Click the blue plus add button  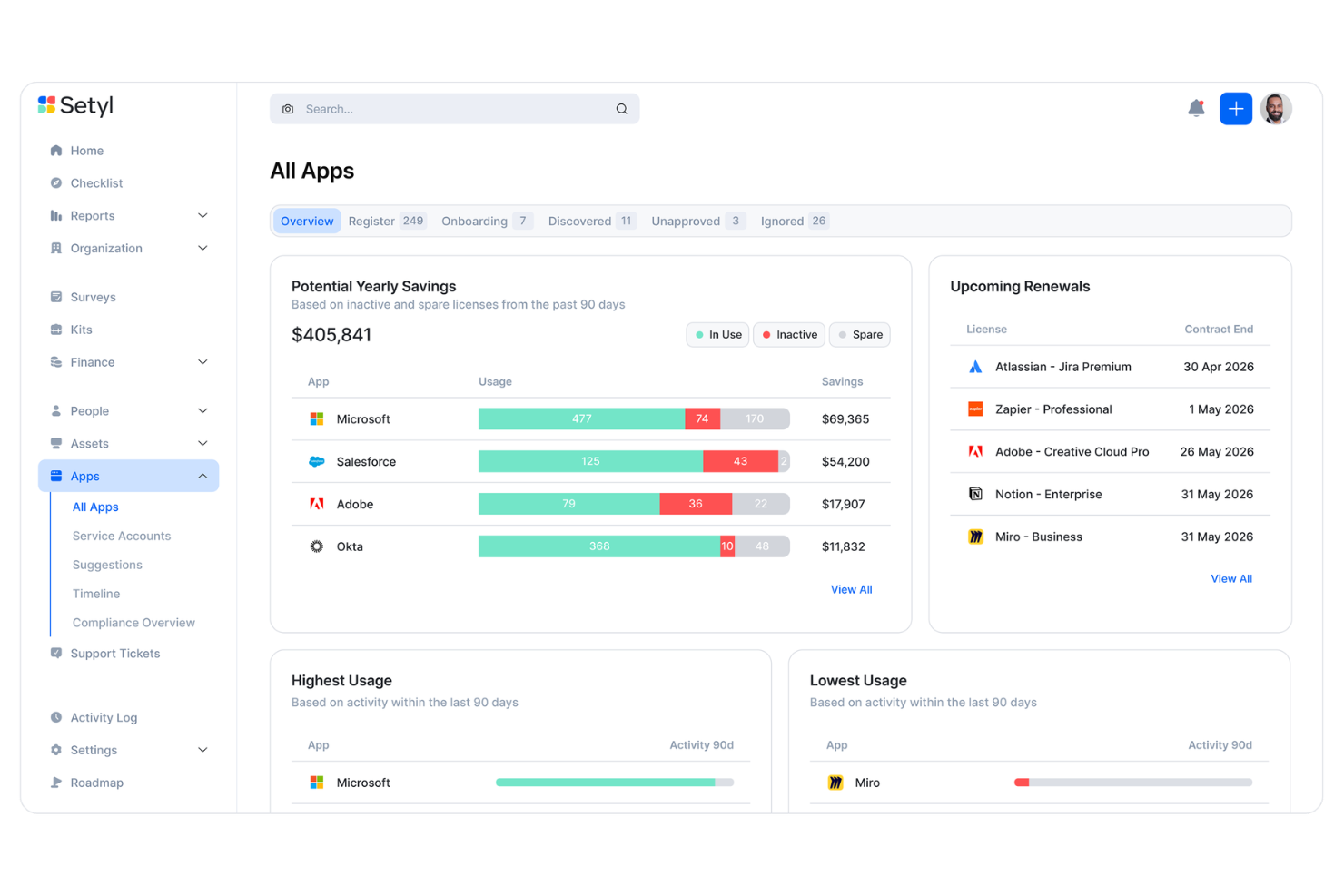coord(1236,109)
